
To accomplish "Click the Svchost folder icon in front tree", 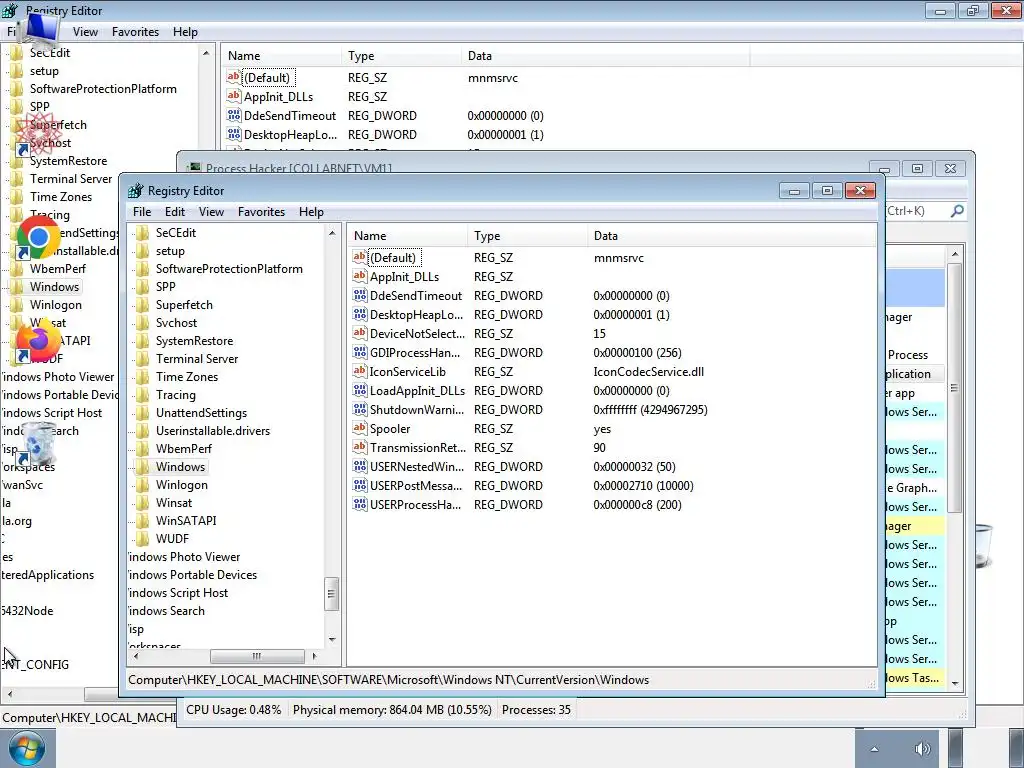I will [x=142, y=323].
